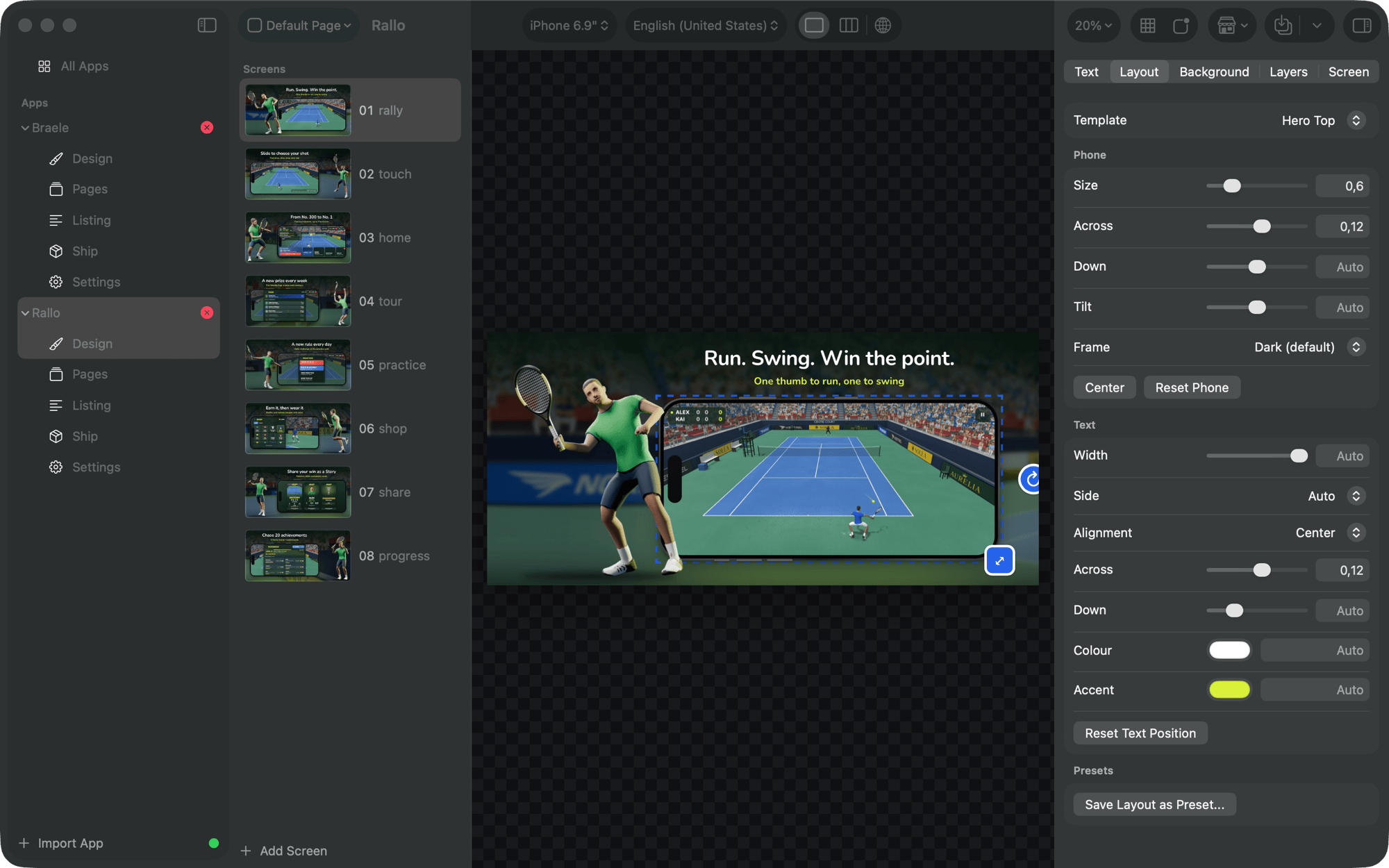Open the Accent yellow-green swatch
Image resolution: width=1389 pixels, height=868 pixels.
point(1229,690)
